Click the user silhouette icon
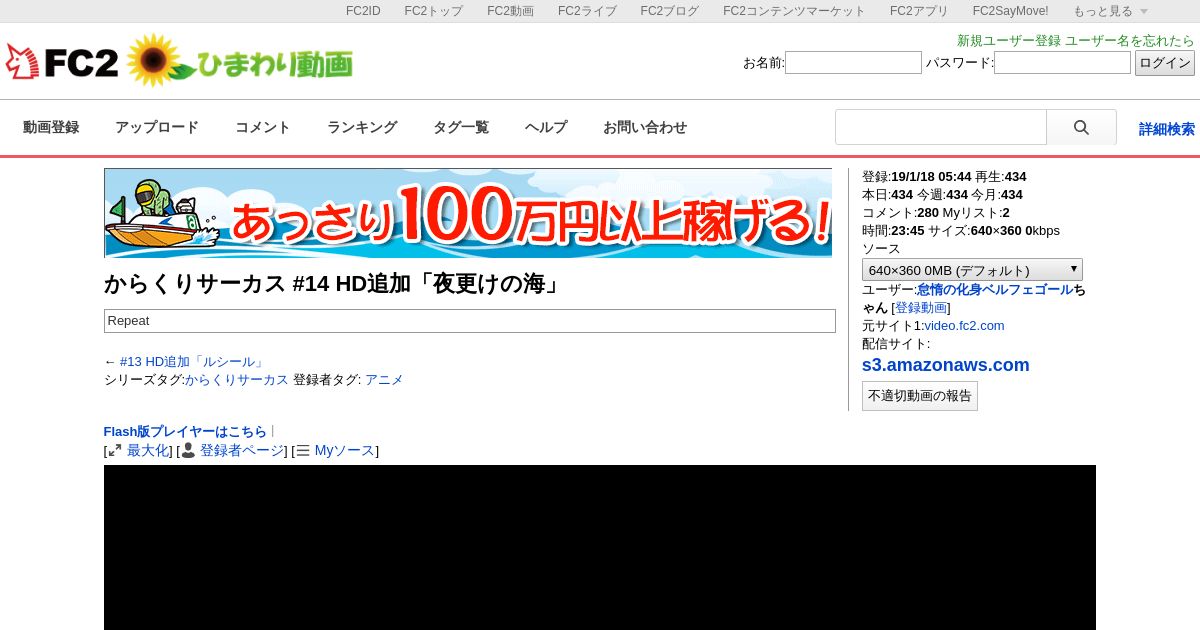Image resolution: width=1200 pixels, height=630 pixels. click(188, 451)
